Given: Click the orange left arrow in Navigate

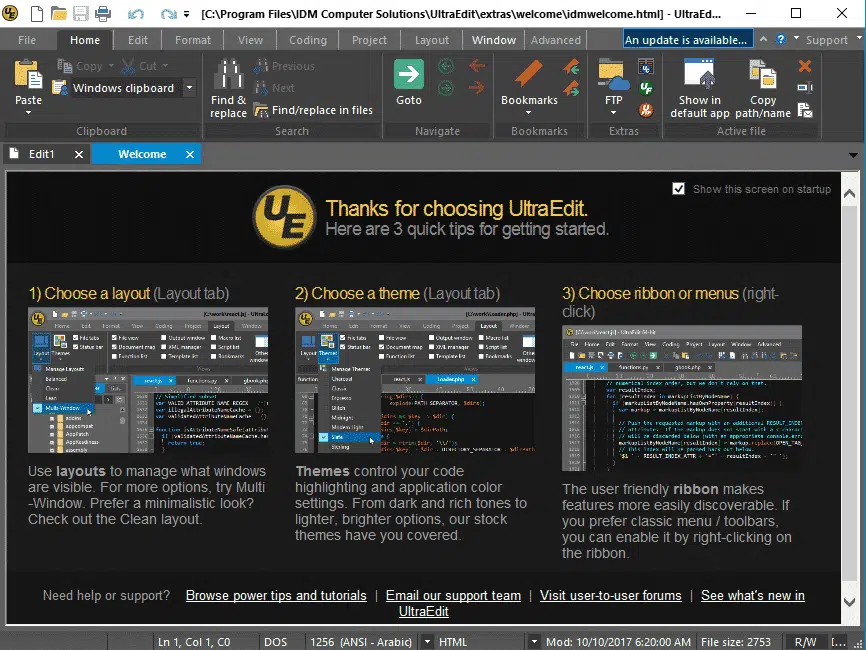Looking at the screenshot, I should pos(477,66).
